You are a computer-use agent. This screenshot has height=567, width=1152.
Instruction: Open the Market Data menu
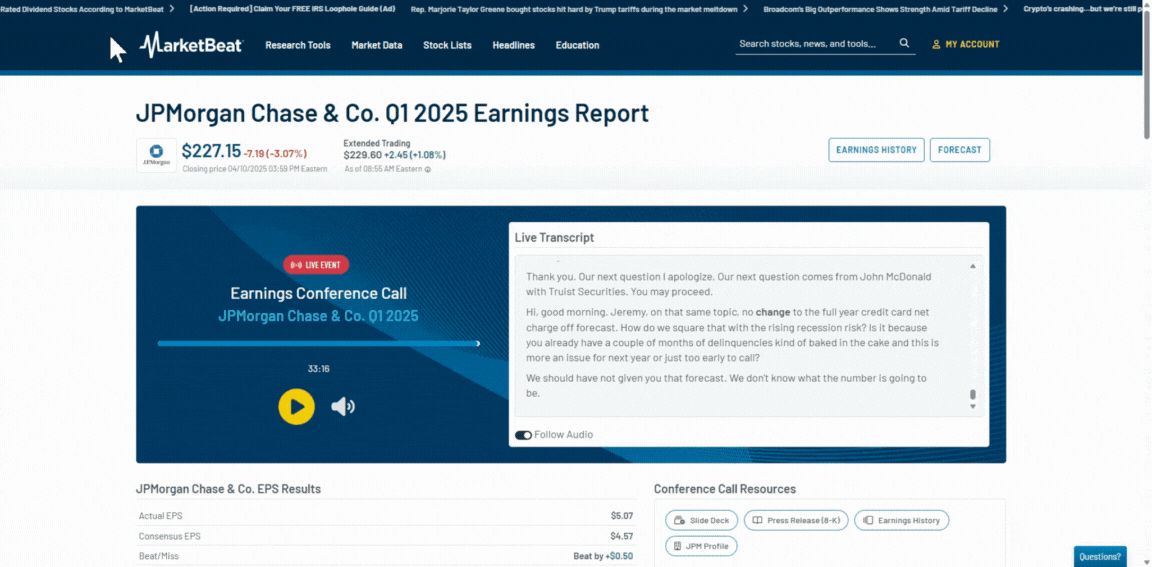377,45
